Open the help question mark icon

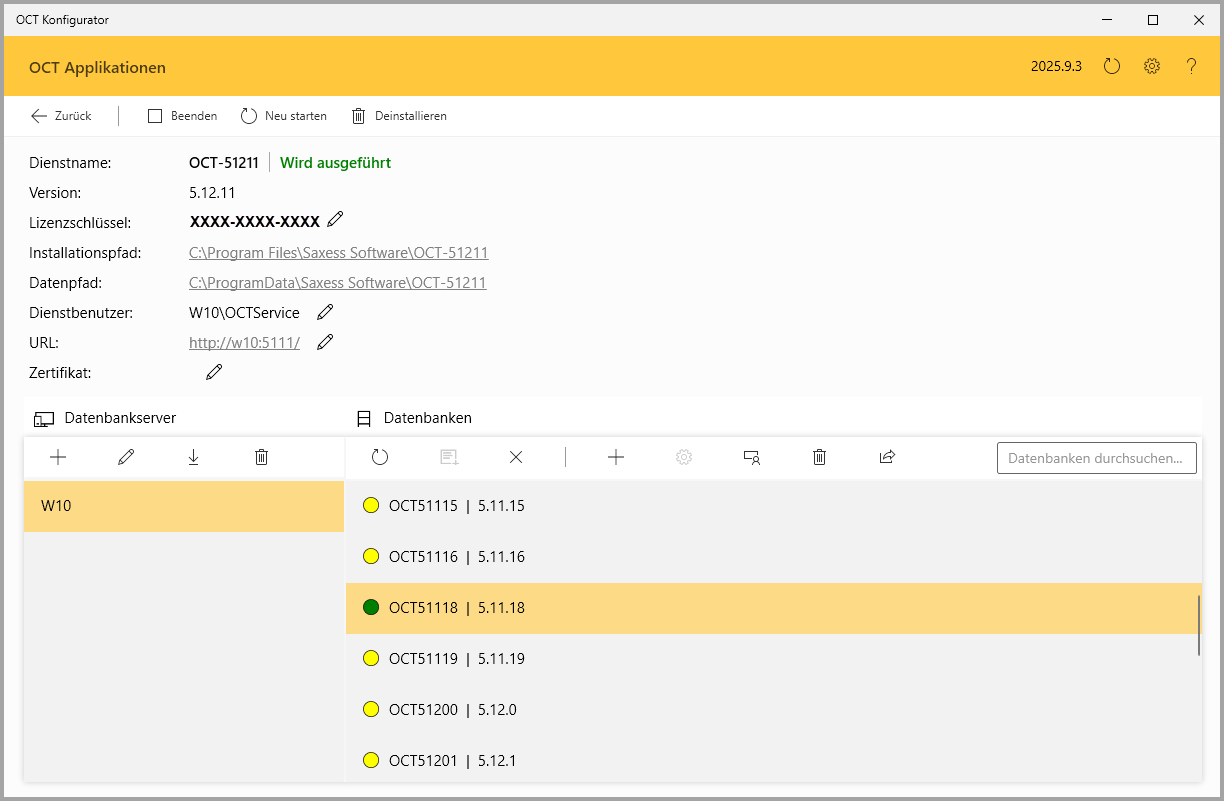point(1191,67)
